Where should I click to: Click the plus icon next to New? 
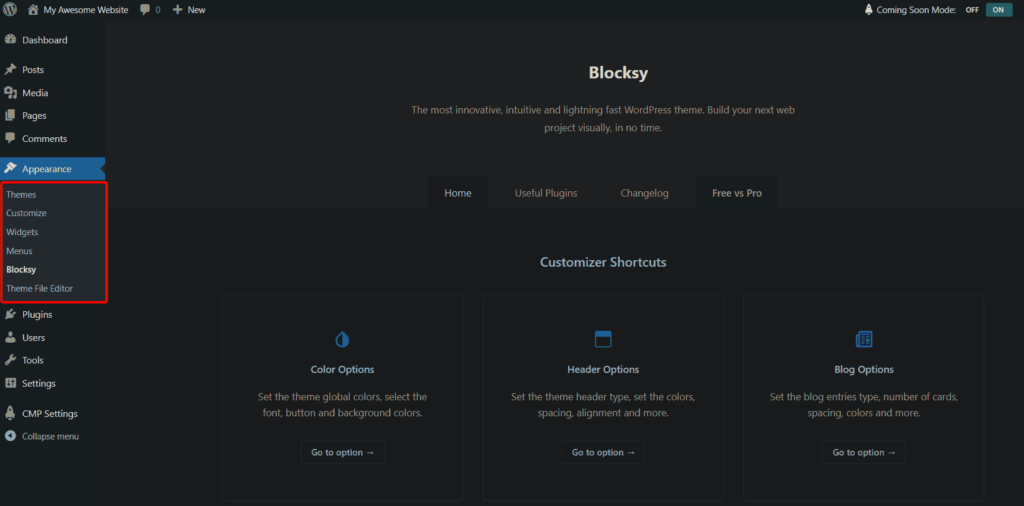tap(177, 10)
